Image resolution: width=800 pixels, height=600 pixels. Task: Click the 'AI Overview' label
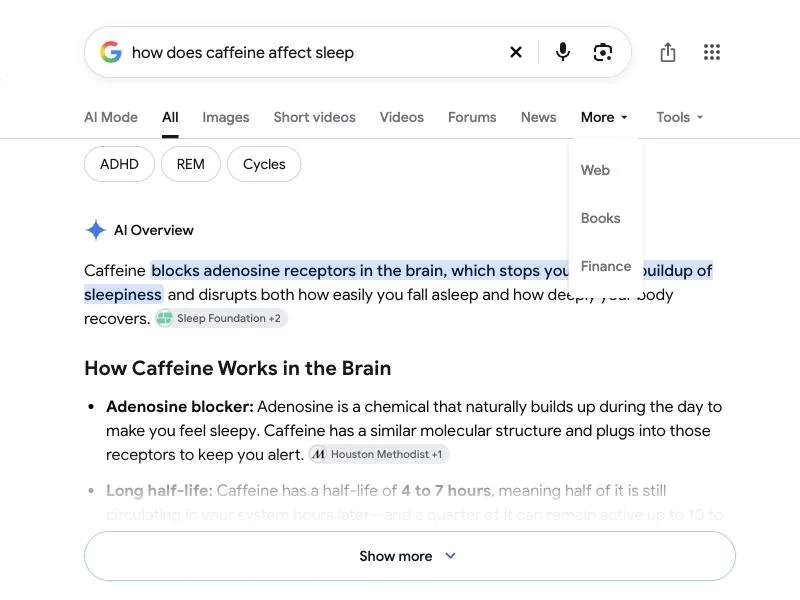154,230
